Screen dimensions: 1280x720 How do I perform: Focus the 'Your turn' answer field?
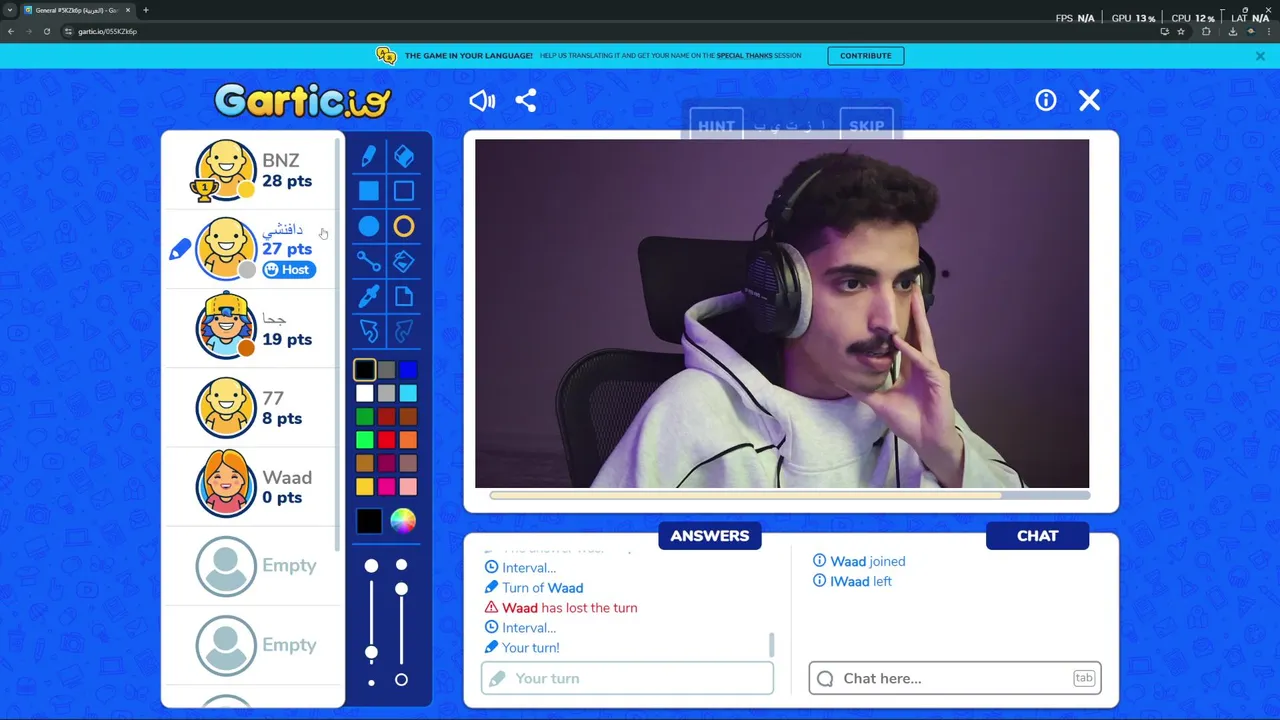627,678
